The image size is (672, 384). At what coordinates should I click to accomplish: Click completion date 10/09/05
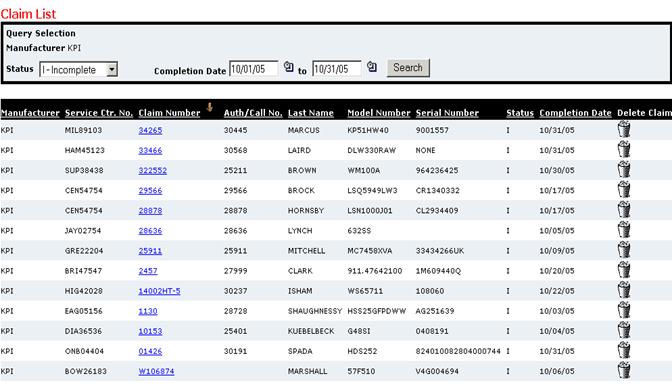point(557,251)
